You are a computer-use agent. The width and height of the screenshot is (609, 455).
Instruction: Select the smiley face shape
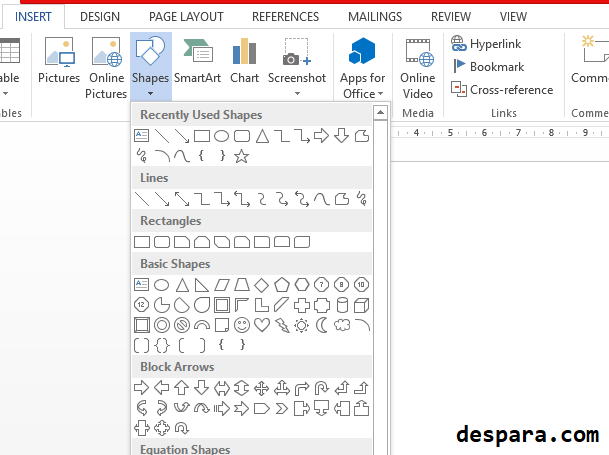[242, 325]
